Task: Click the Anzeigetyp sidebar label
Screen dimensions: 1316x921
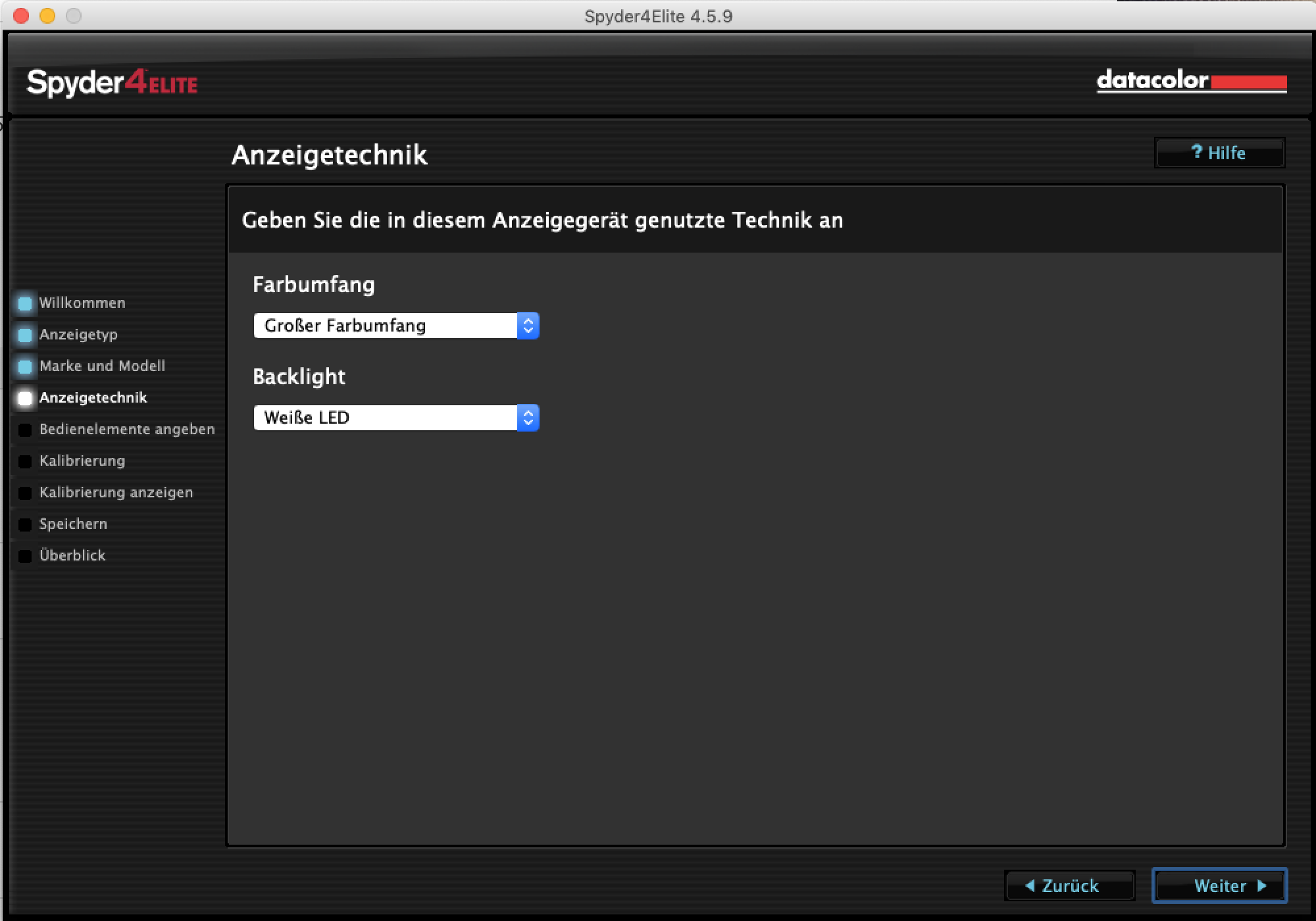Action: coord(78,335)
